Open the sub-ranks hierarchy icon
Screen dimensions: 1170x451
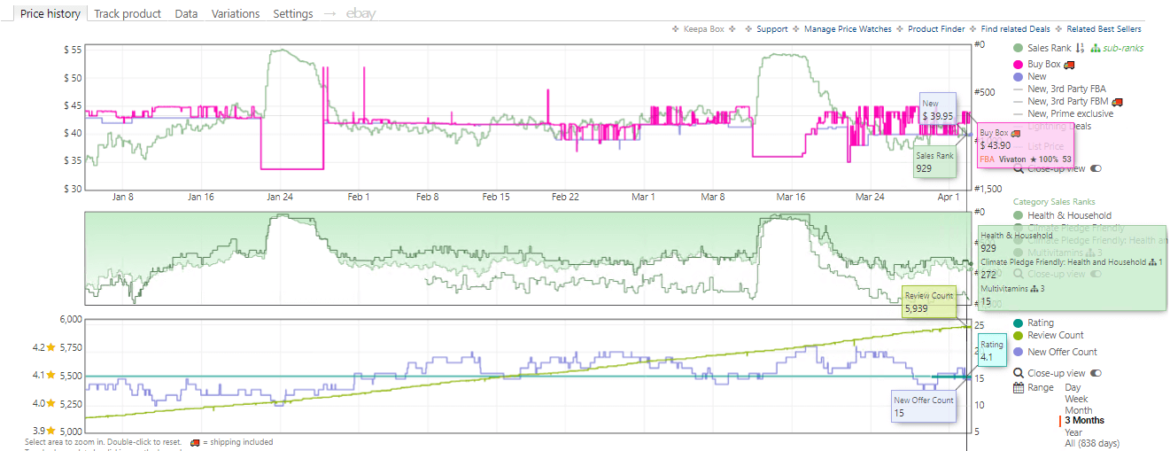(1096, 48)
